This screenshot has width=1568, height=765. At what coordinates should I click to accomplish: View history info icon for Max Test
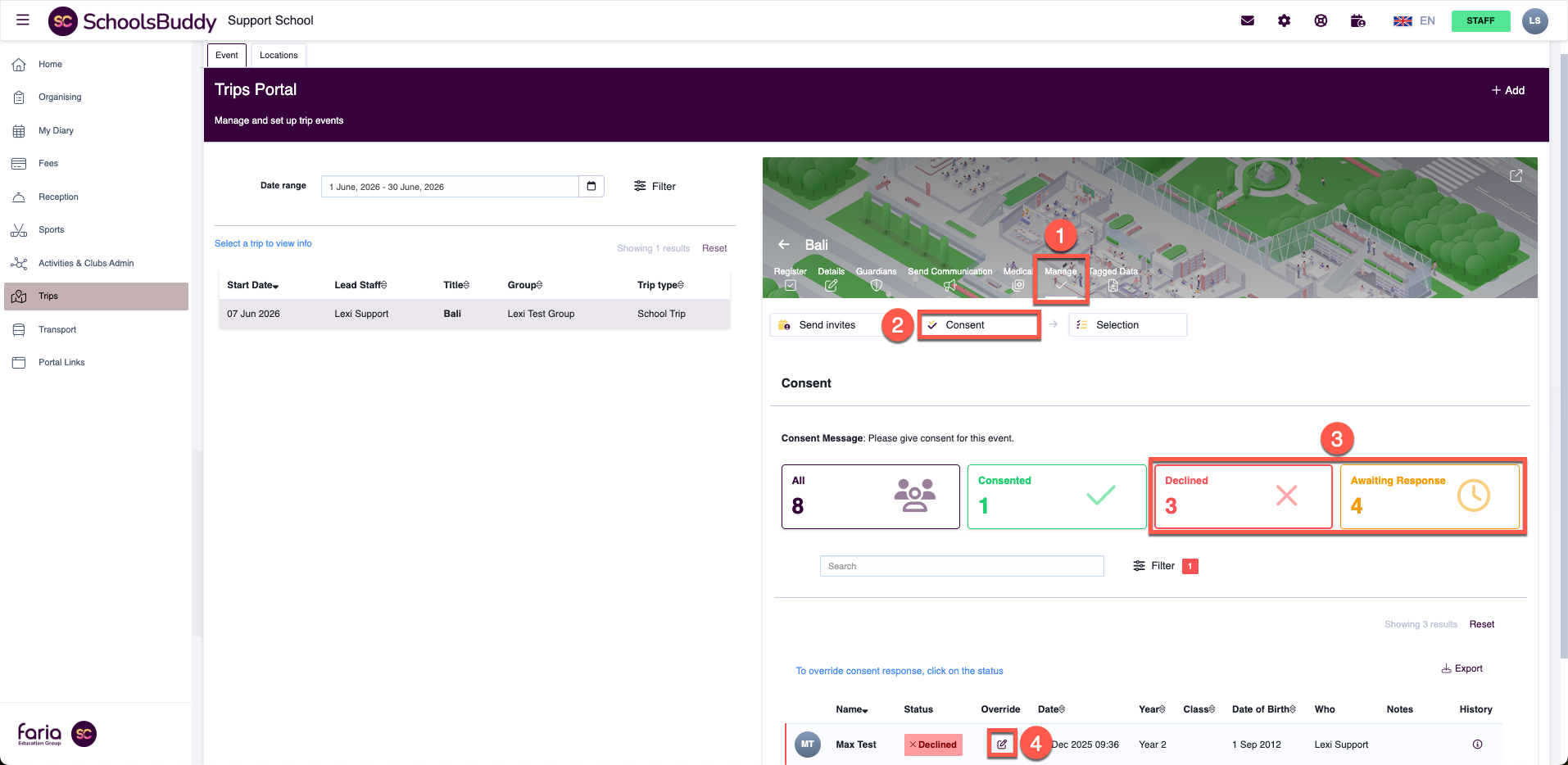tap(1477, 745)
